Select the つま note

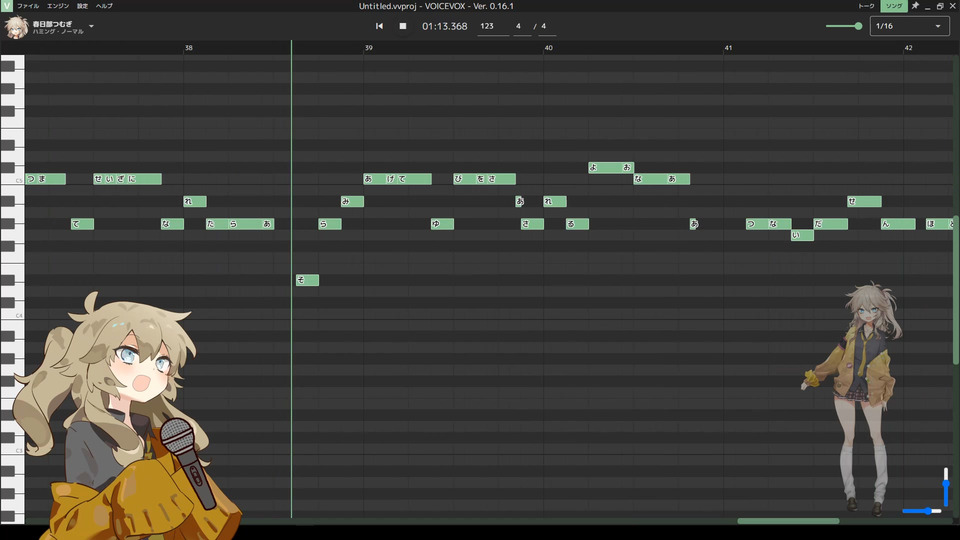point(45,179)
